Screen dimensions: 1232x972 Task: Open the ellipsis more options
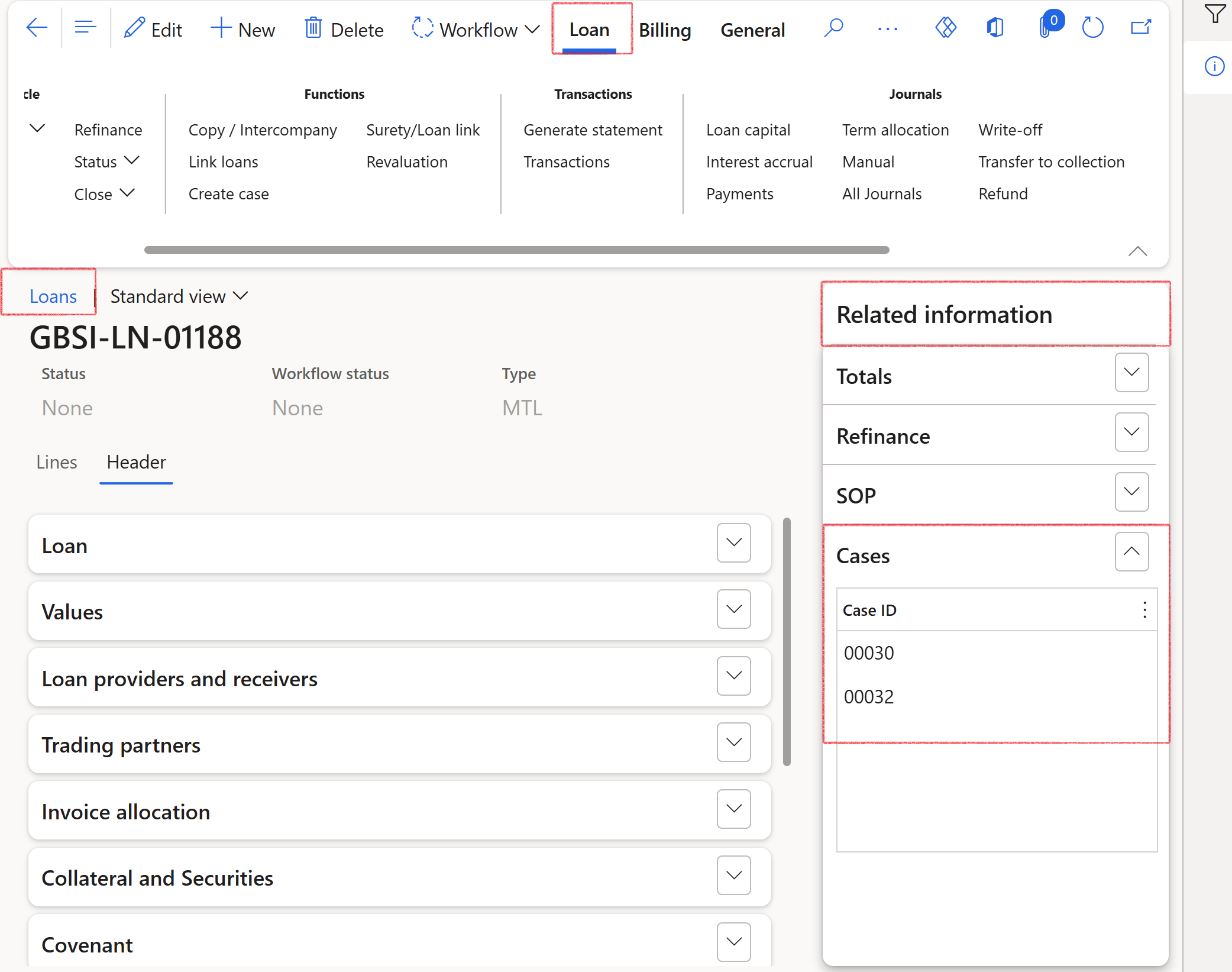[887, 28]
